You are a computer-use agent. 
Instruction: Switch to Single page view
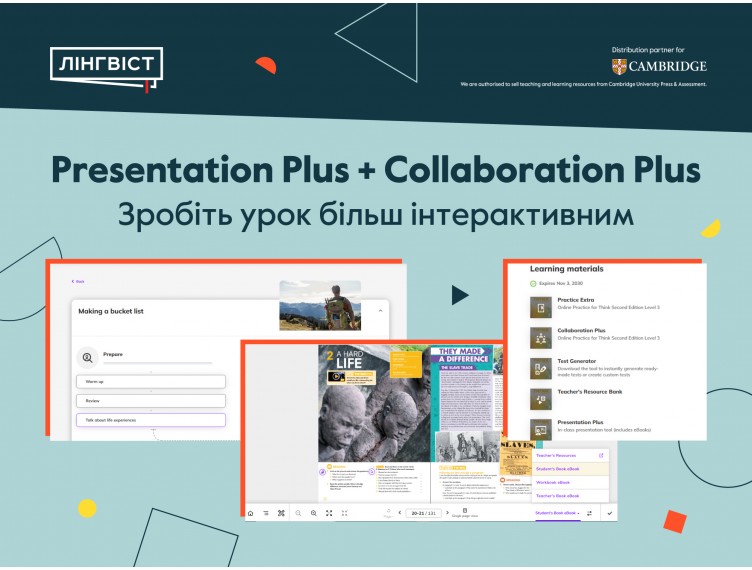tap(465, 513)
